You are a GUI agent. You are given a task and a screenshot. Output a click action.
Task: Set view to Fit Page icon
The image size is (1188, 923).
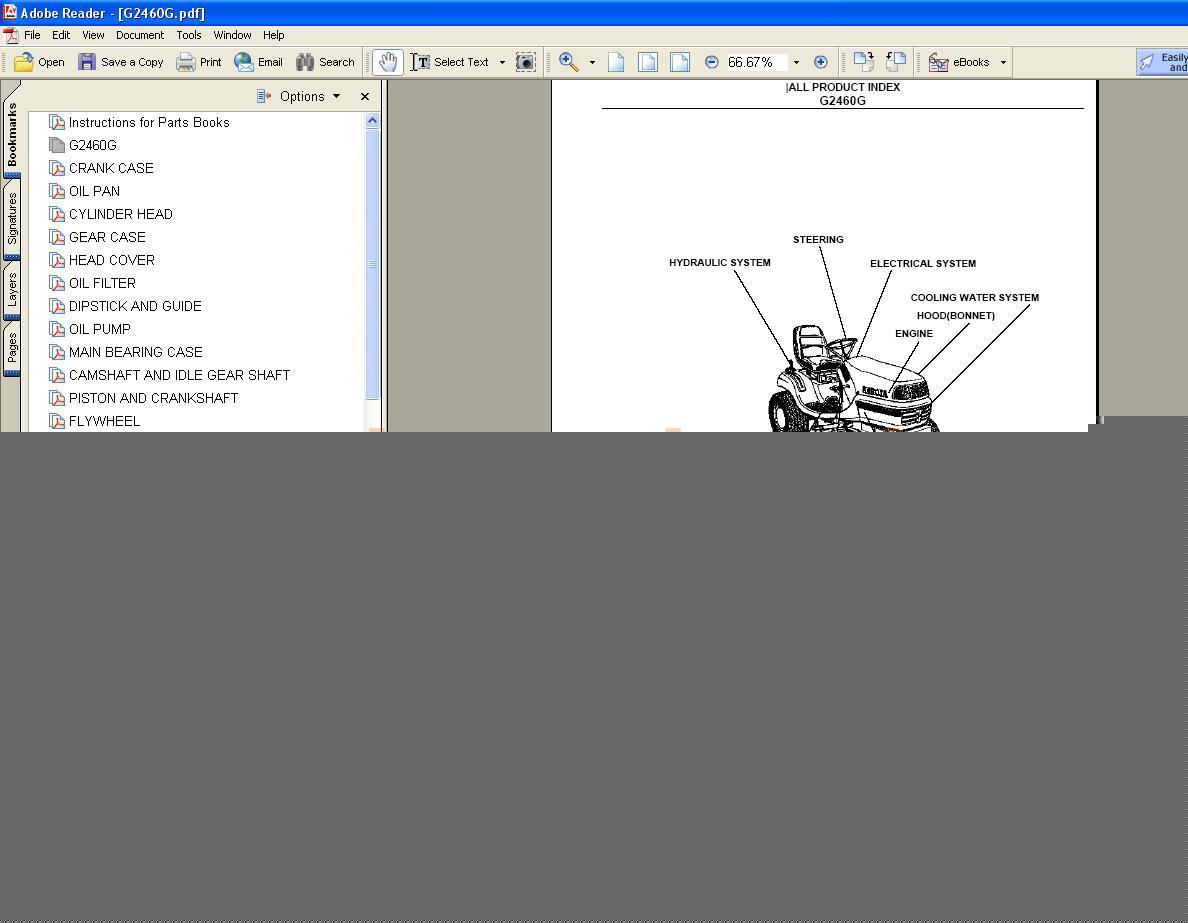pos(648,62)
